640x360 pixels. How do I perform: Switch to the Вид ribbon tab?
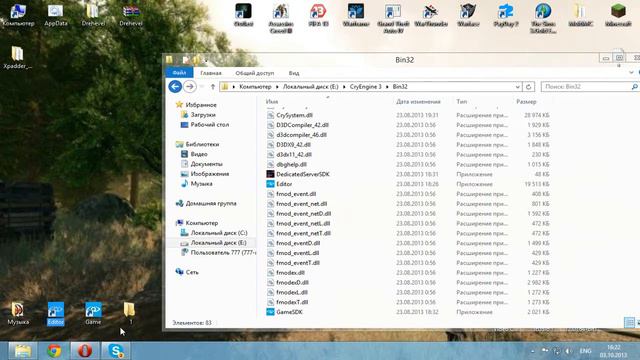(x=294, y=73)
